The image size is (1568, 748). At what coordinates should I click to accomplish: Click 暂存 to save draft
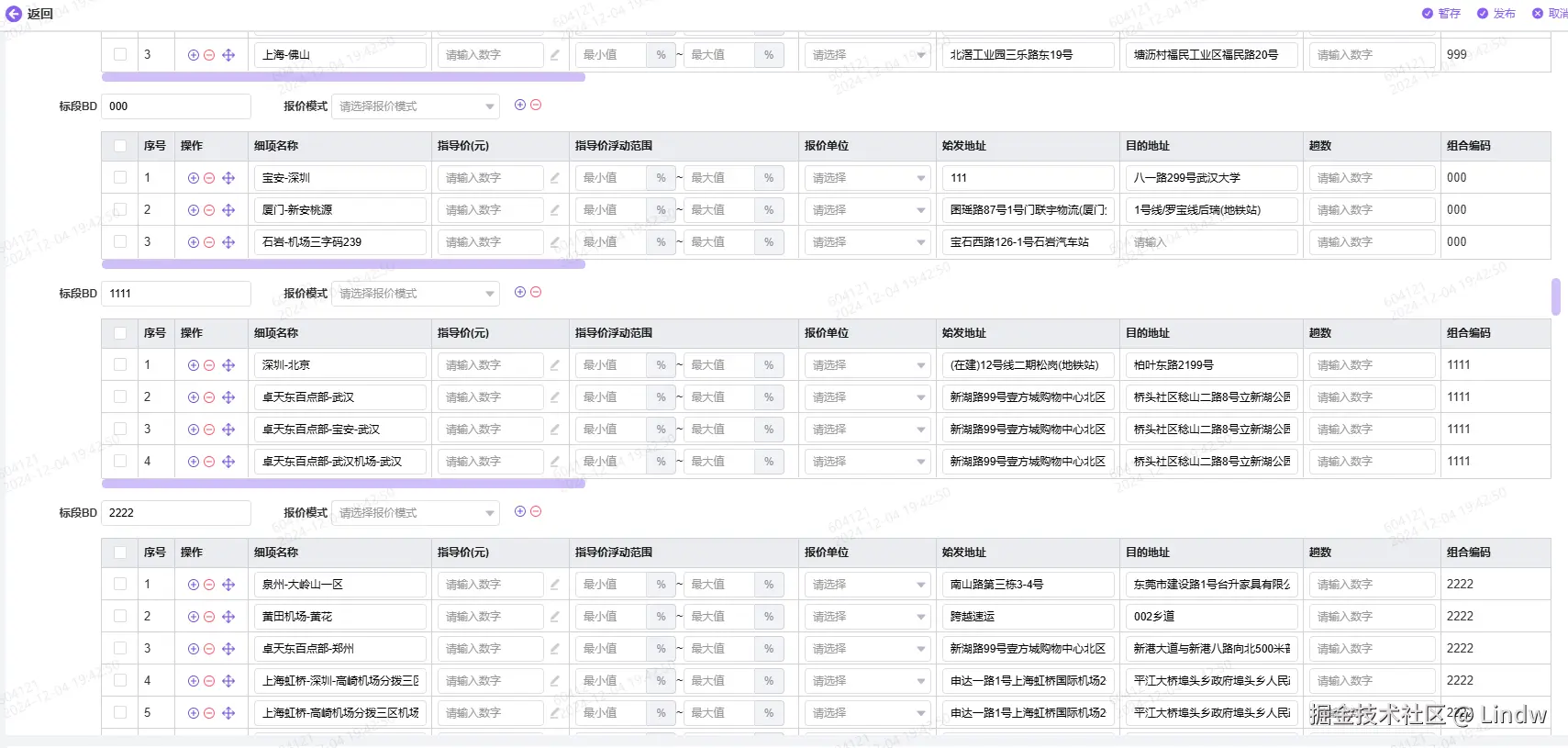1441,14
